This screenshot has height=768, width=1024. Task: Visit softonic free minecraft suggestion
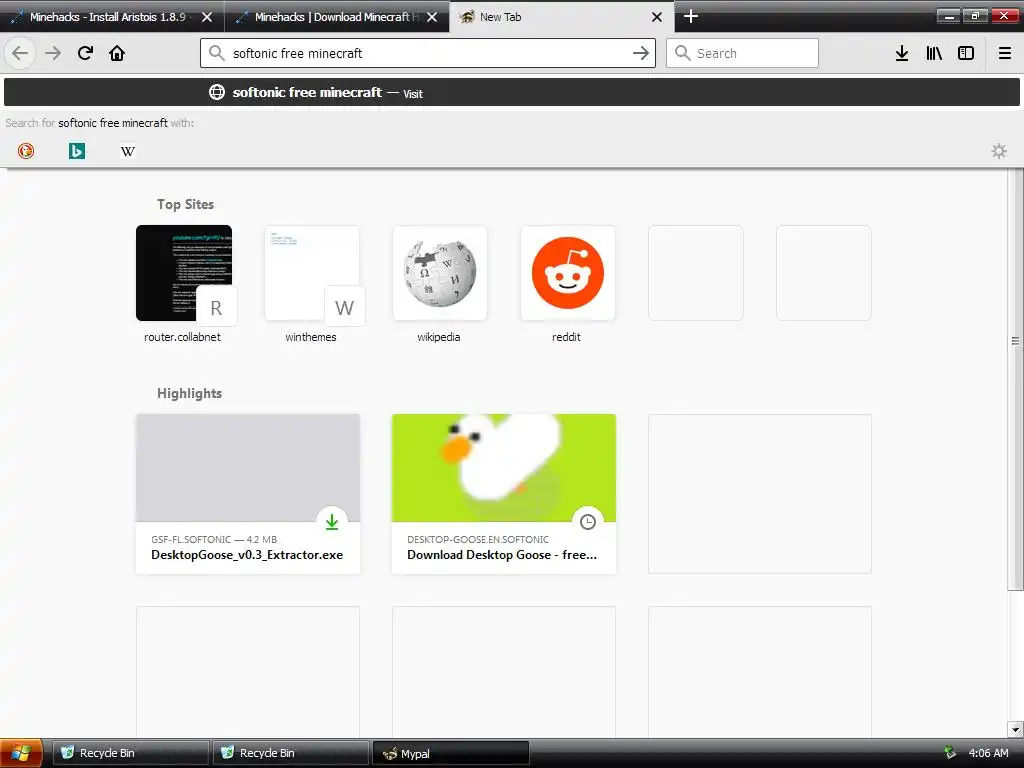pos(512,92)
